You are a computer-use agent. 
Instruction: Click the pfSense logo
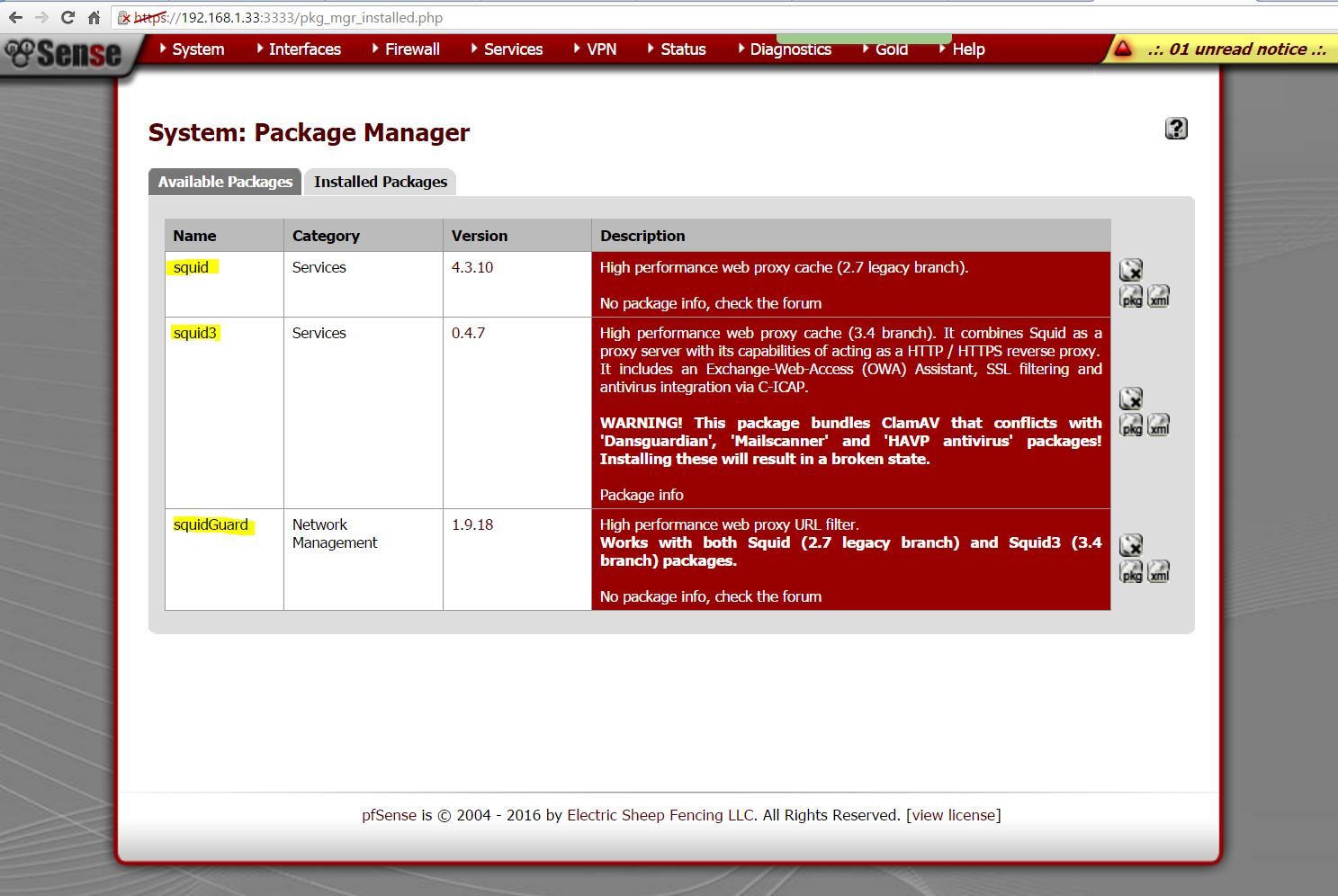63,54
